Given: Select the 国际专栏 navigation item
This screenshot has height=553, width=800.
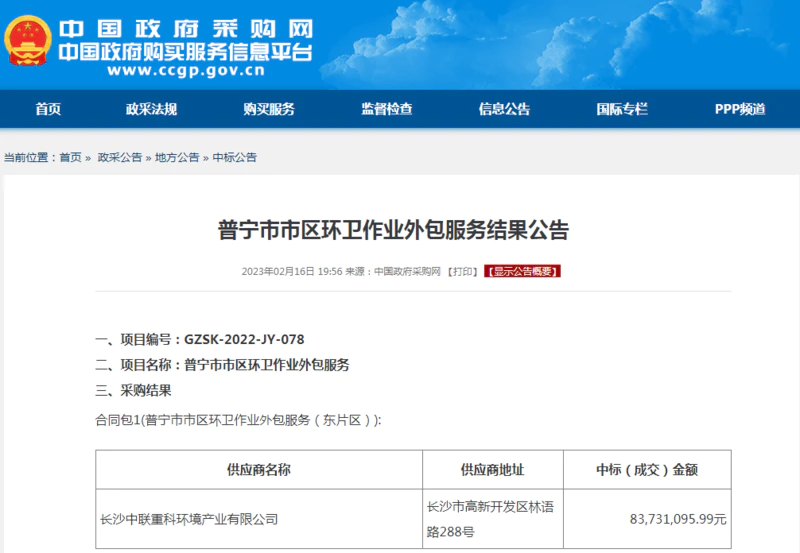Looking at the screenshot, I should pos(622,109).
